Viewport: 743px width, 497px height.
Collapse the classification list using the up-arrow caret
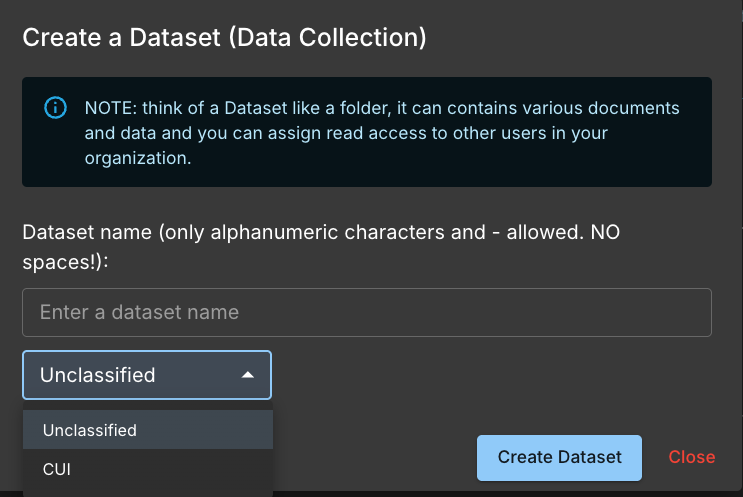[247, 375]
